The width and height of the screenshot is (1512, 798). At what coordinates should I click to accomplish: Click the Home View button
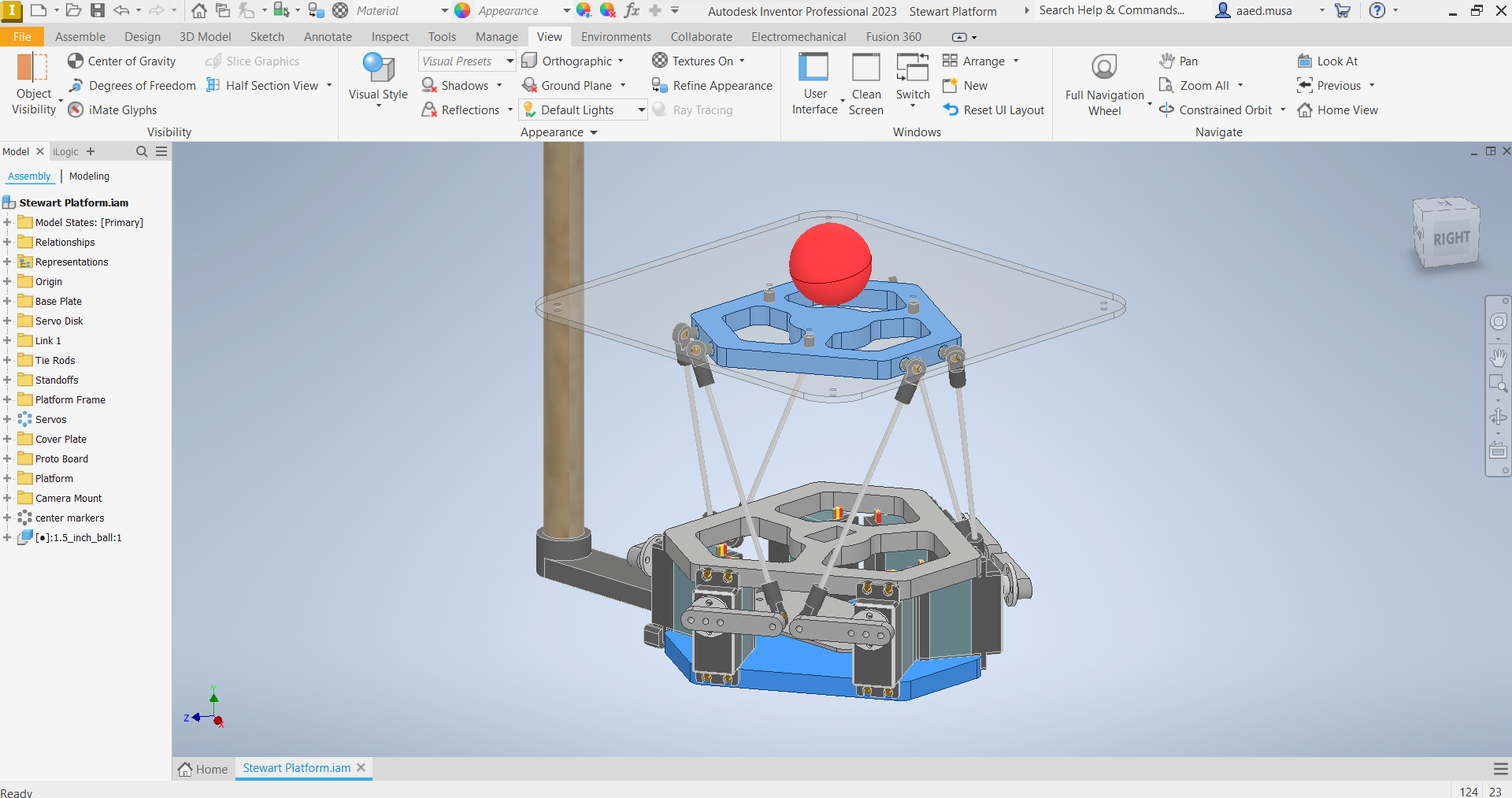(x=1337, y=110)
